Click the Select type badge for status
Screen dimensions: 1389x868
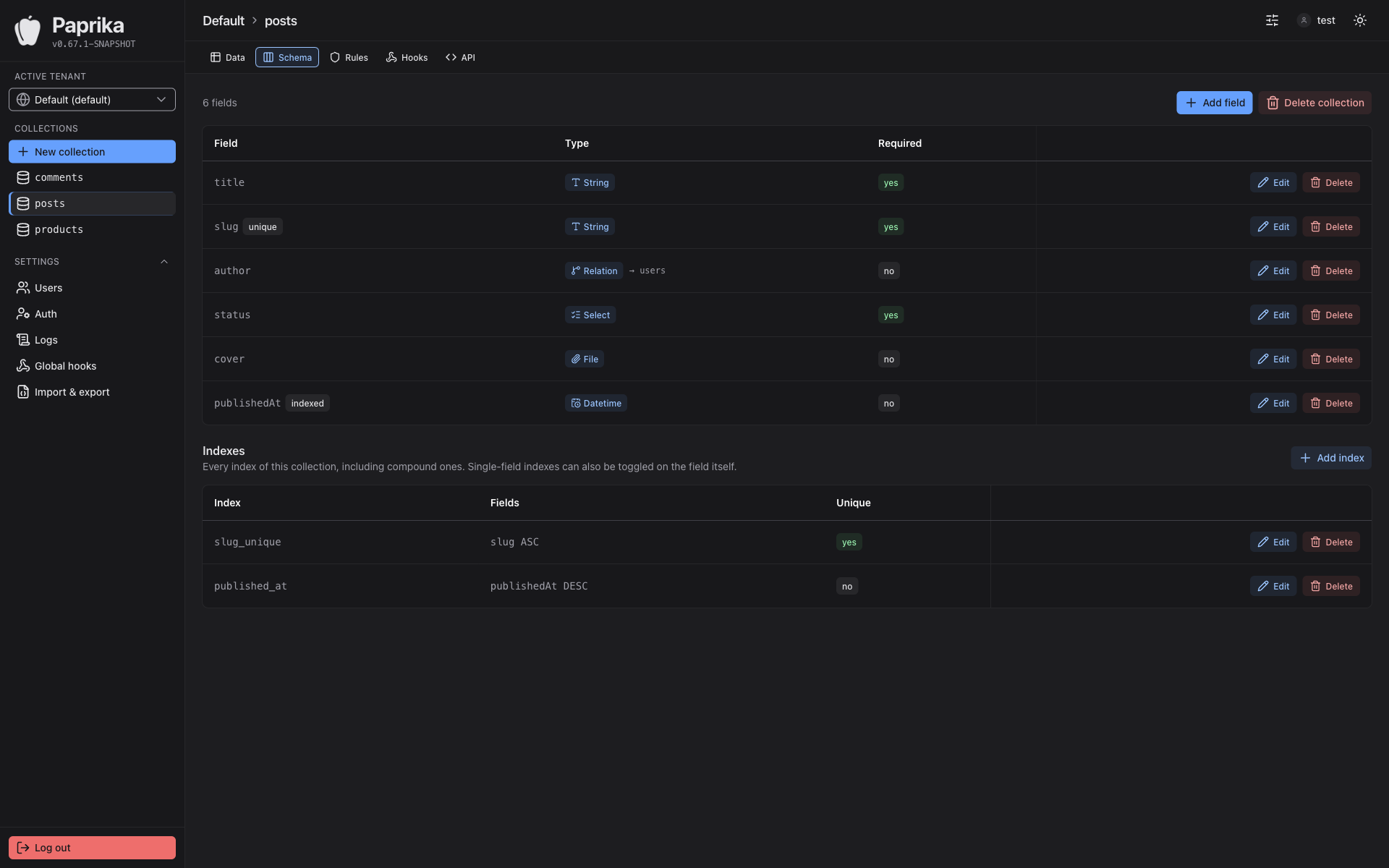point(590,315)
